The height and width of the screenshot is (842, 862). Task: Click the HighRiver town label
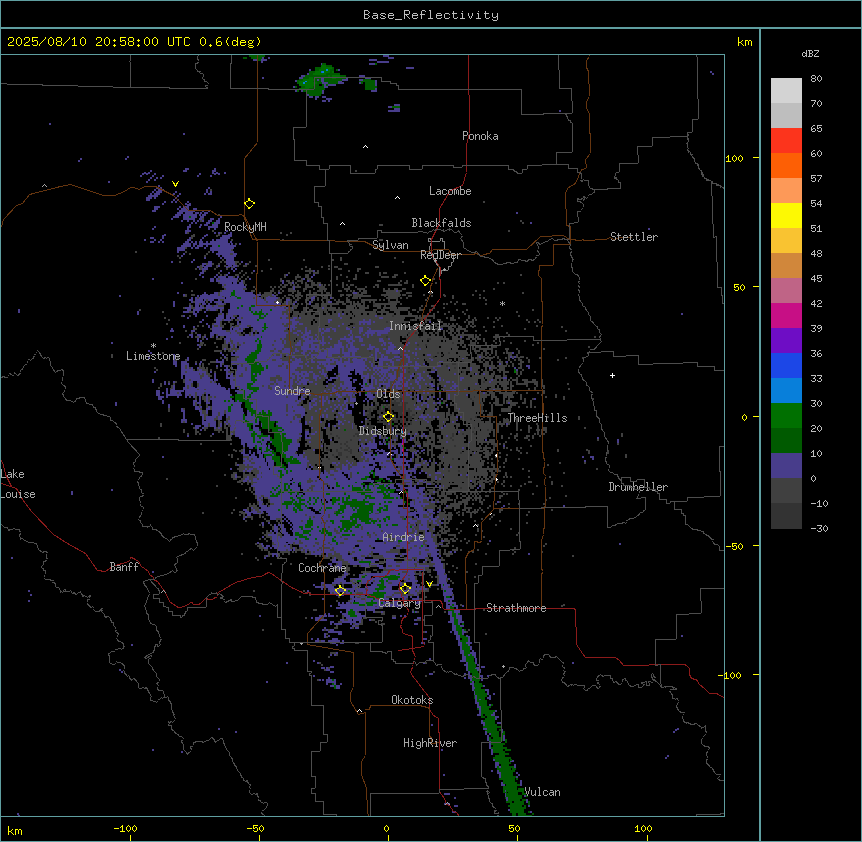pos(430,743)
